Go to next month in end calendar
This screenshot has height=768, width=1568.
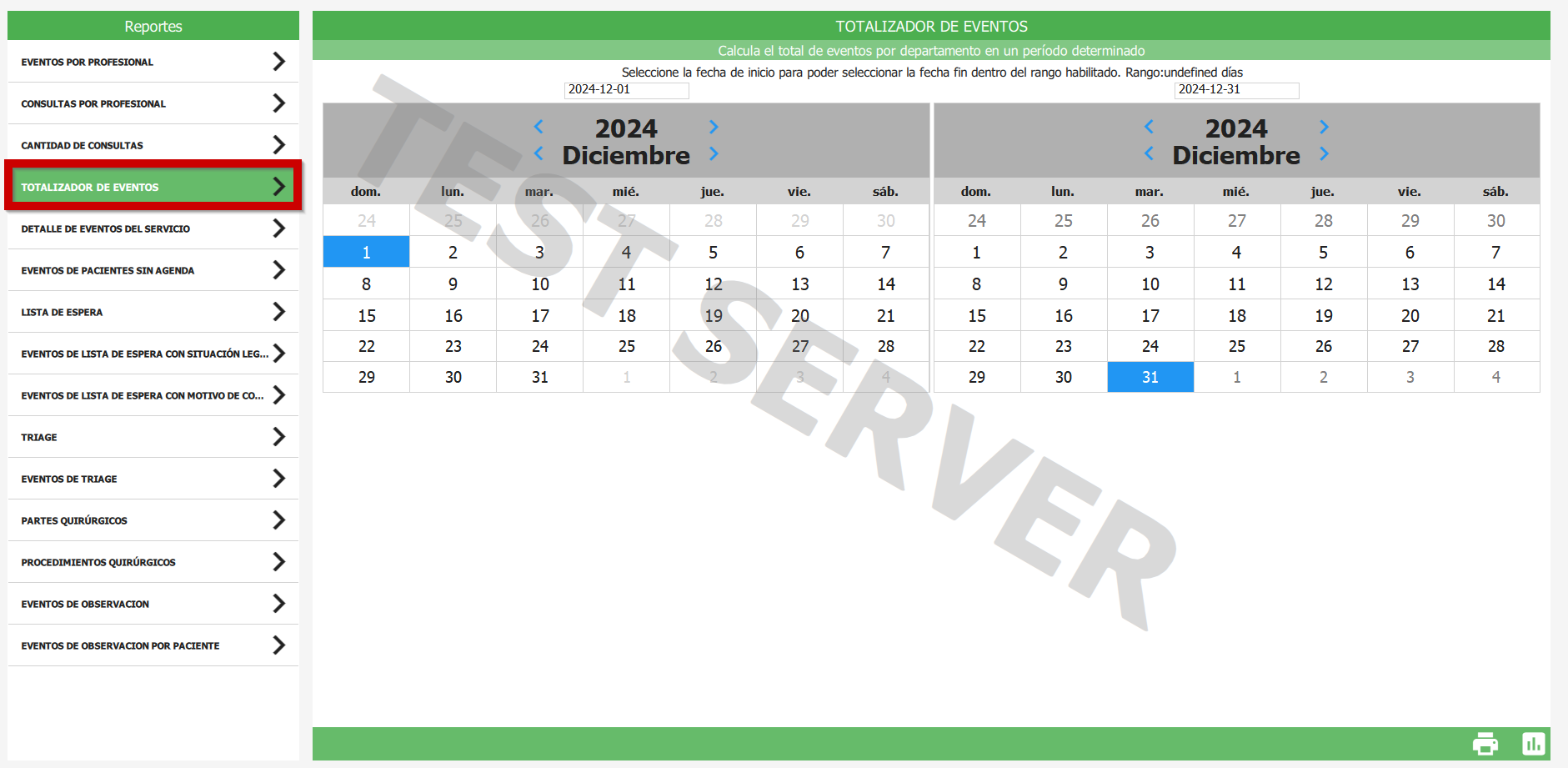(1324, 154)
